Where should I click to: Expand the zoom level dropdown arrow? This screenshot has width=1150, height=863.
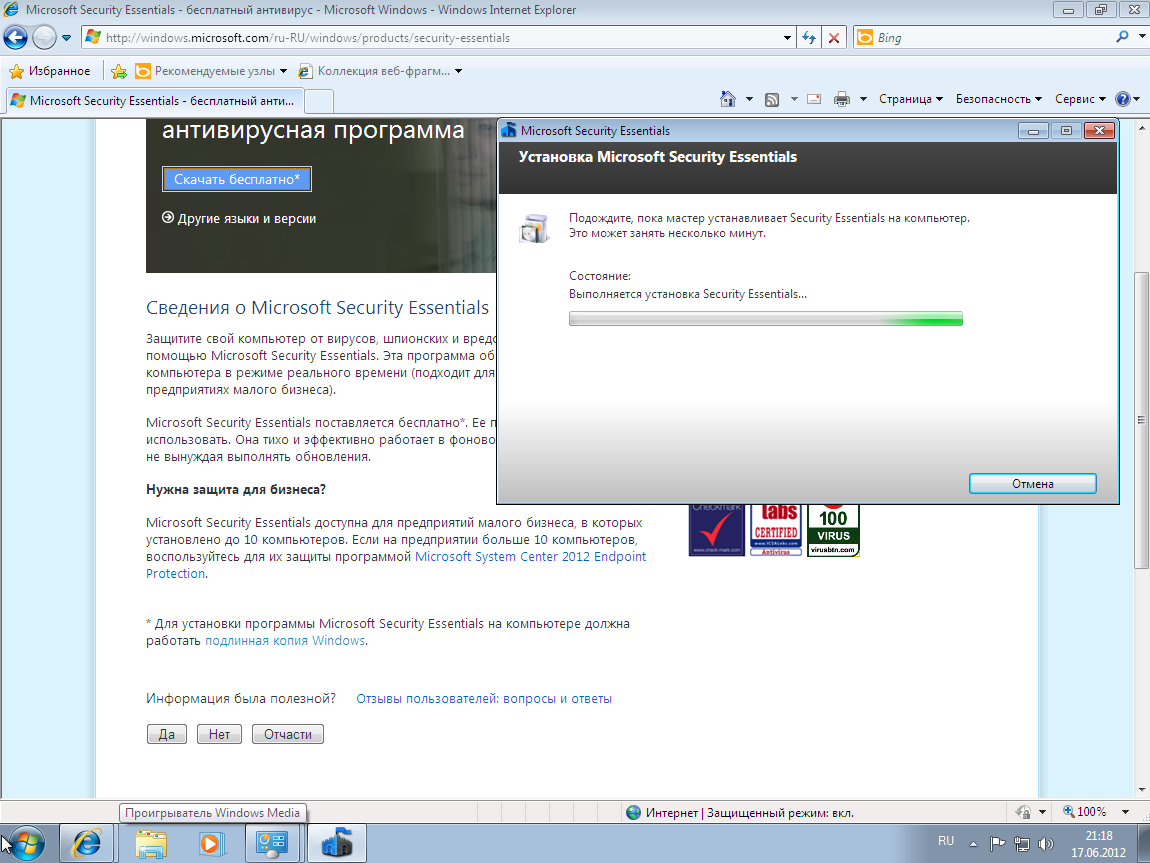[1125, 812]
